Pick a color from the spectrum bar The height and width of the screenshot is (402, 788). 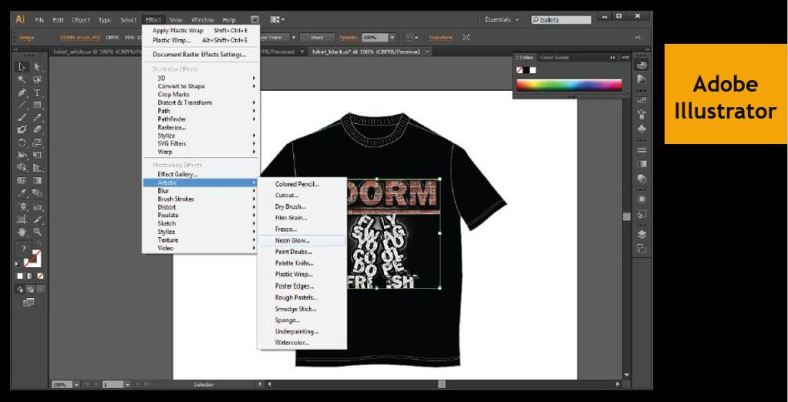[569, 85]
